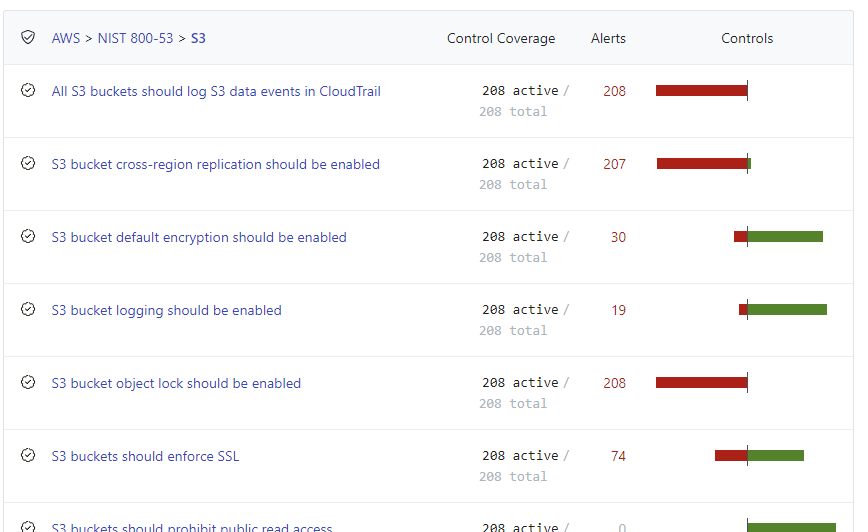Click check-circle icon for default encryption row

tap(28, 236)
